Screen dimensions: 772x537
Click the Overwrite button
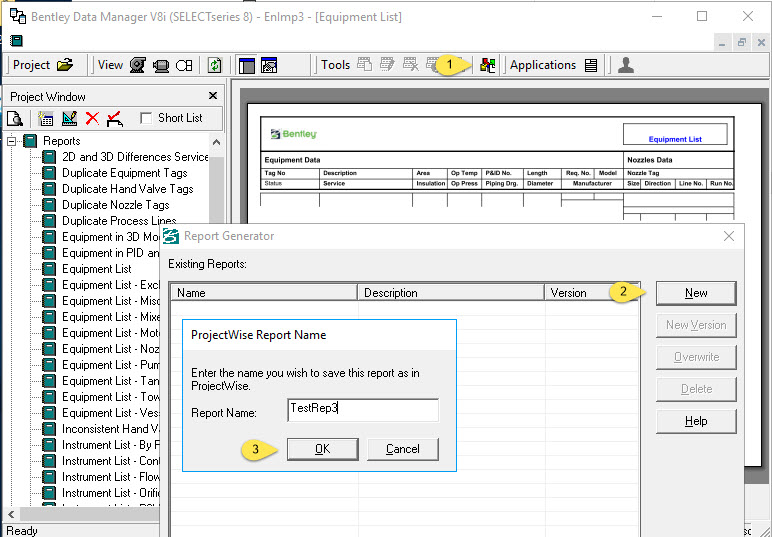[x=696, y=357]
